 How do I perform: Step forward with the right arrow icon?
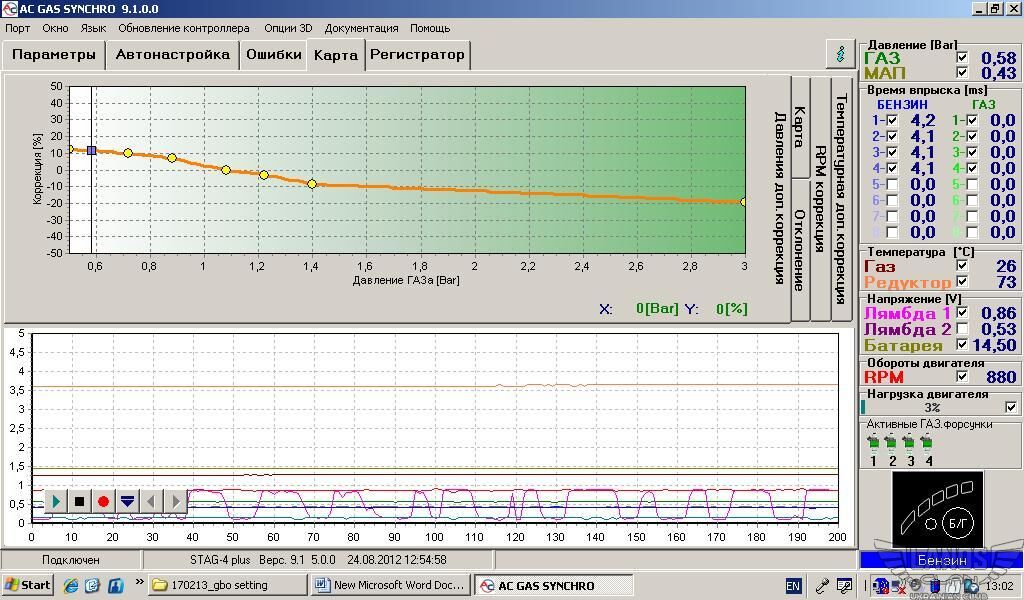point(175,502)
